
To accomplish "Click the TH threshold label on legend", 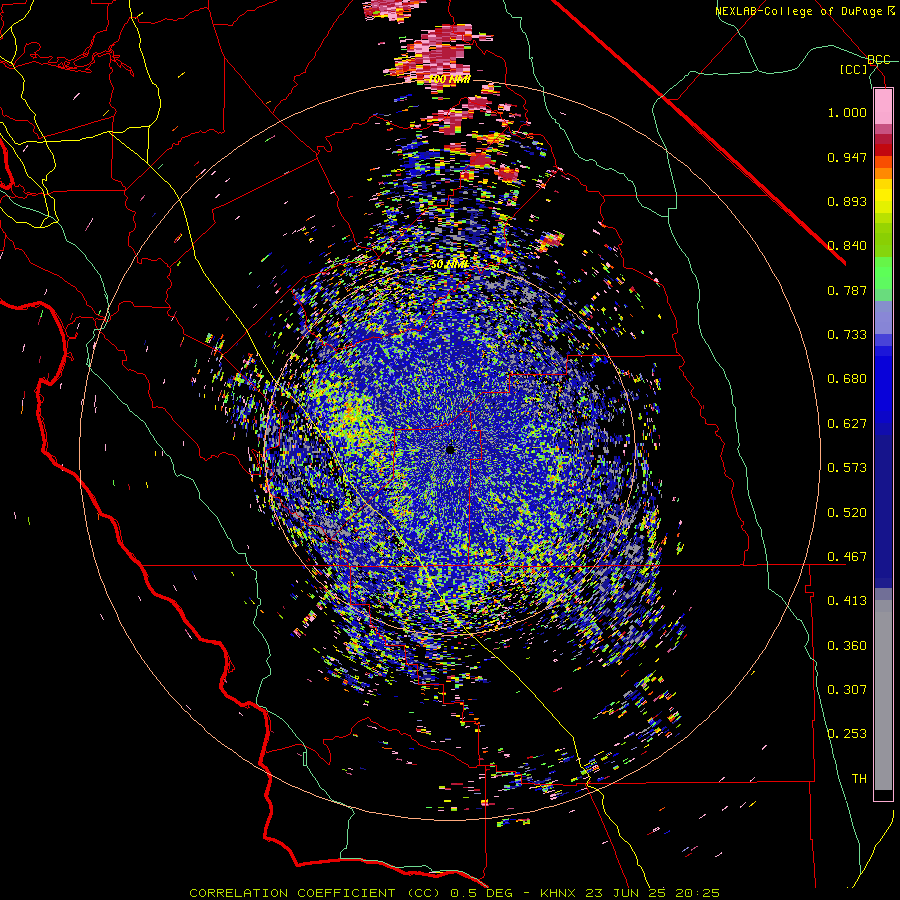I will [859, 779].
